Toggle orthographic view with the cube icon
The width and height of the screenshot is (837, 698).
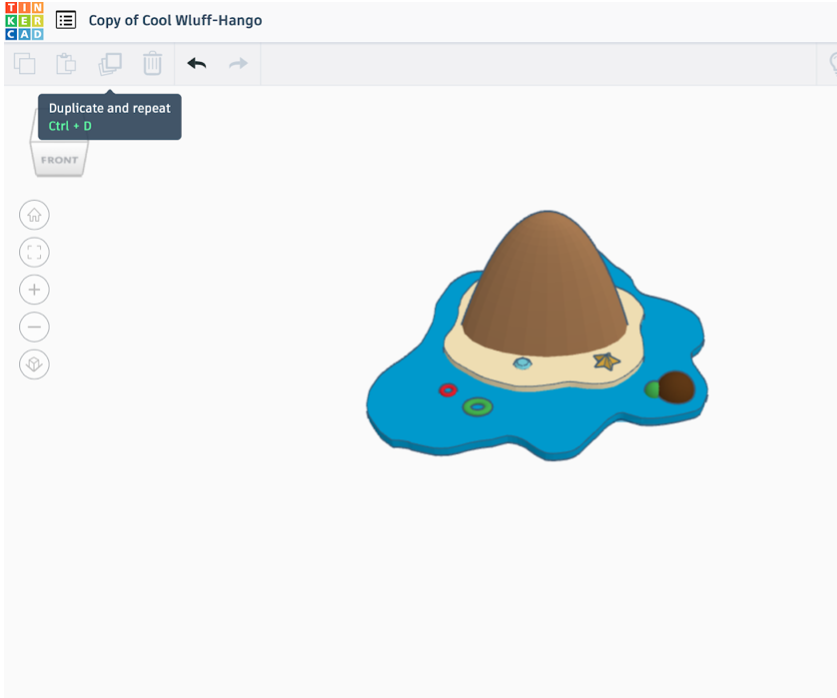click(x=34, y=364)
